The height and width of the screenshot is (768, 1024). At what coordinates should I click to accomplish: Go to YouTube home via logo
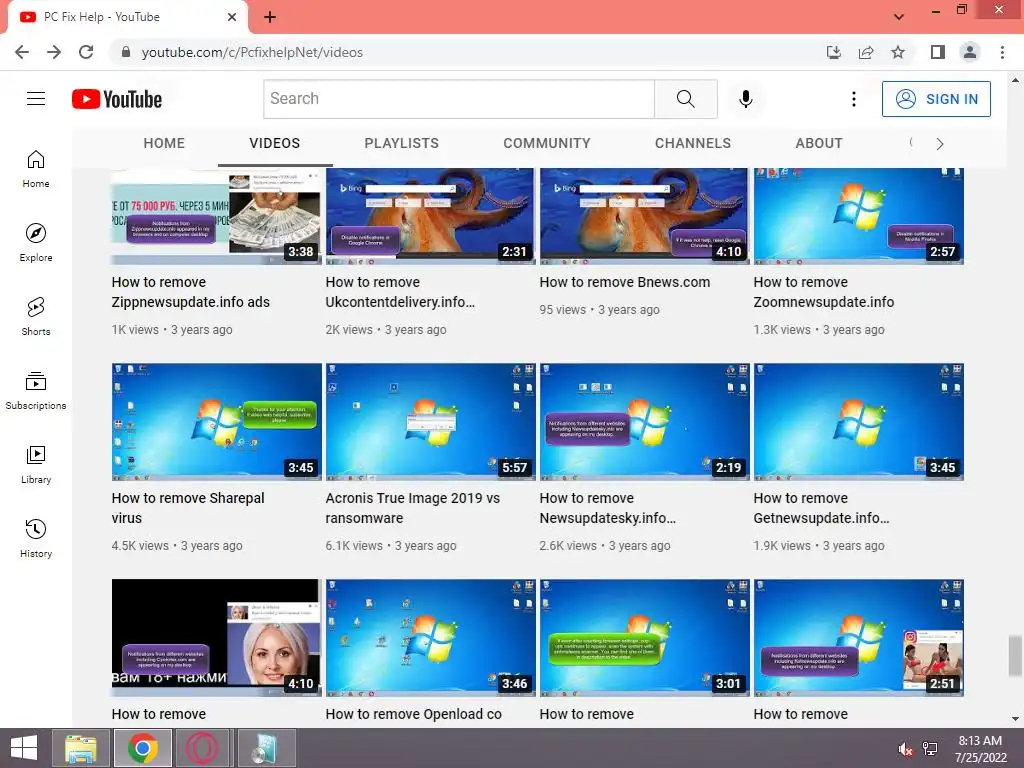pos(117,99)
